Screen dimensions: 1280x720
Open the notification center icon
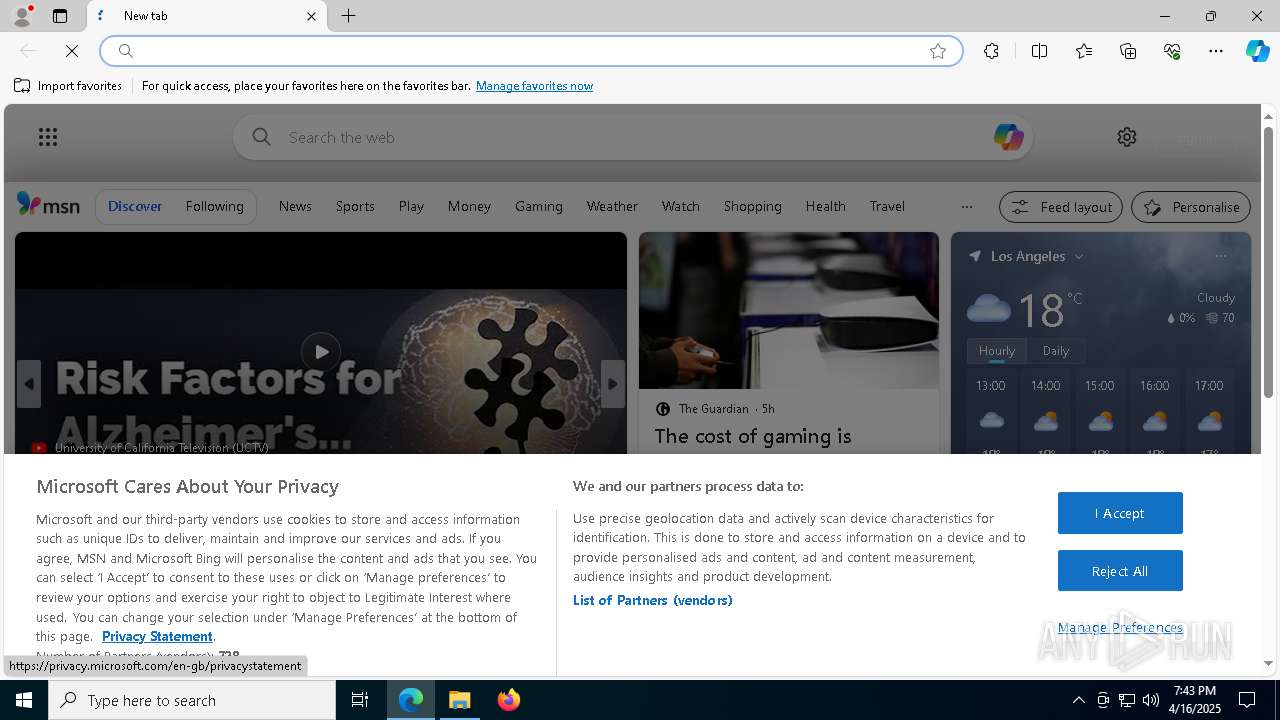[x=1247, y=700]
